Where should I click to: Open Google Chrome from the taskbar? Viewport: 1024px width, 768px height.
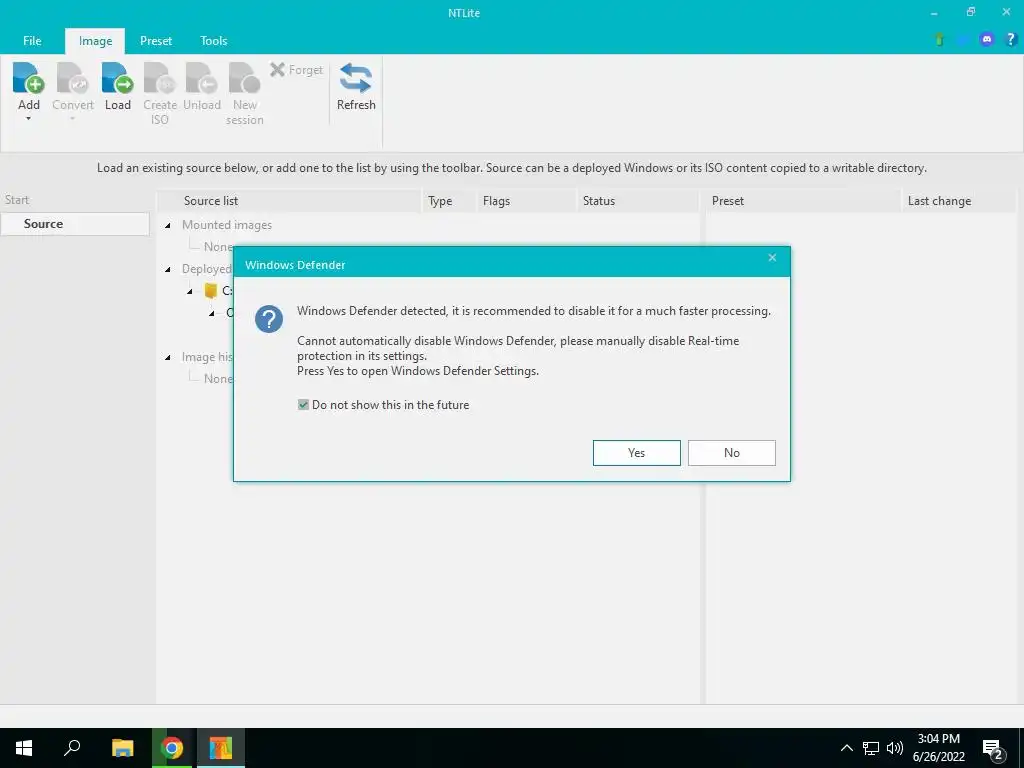(x=172, y=748)
